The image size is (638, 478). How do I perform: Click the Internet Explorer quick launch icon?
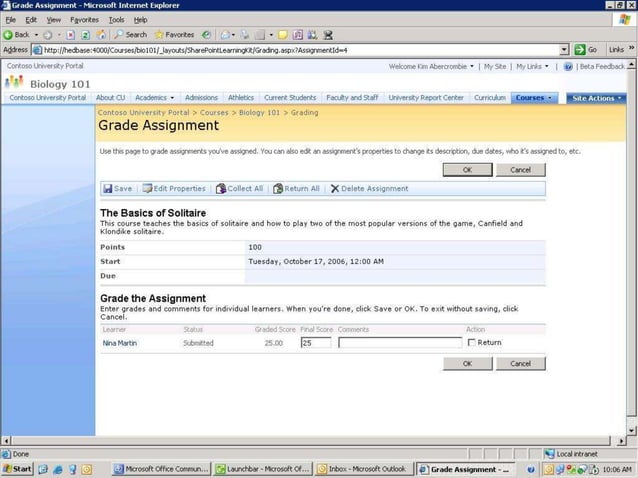(x=58, y=469)
